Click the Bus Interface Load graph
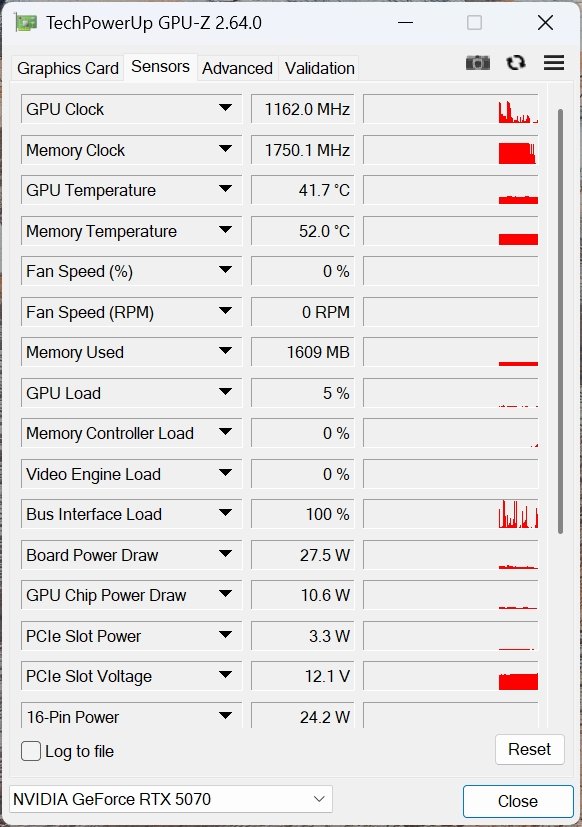The image size is (582, 827). [x=451, y=514]
